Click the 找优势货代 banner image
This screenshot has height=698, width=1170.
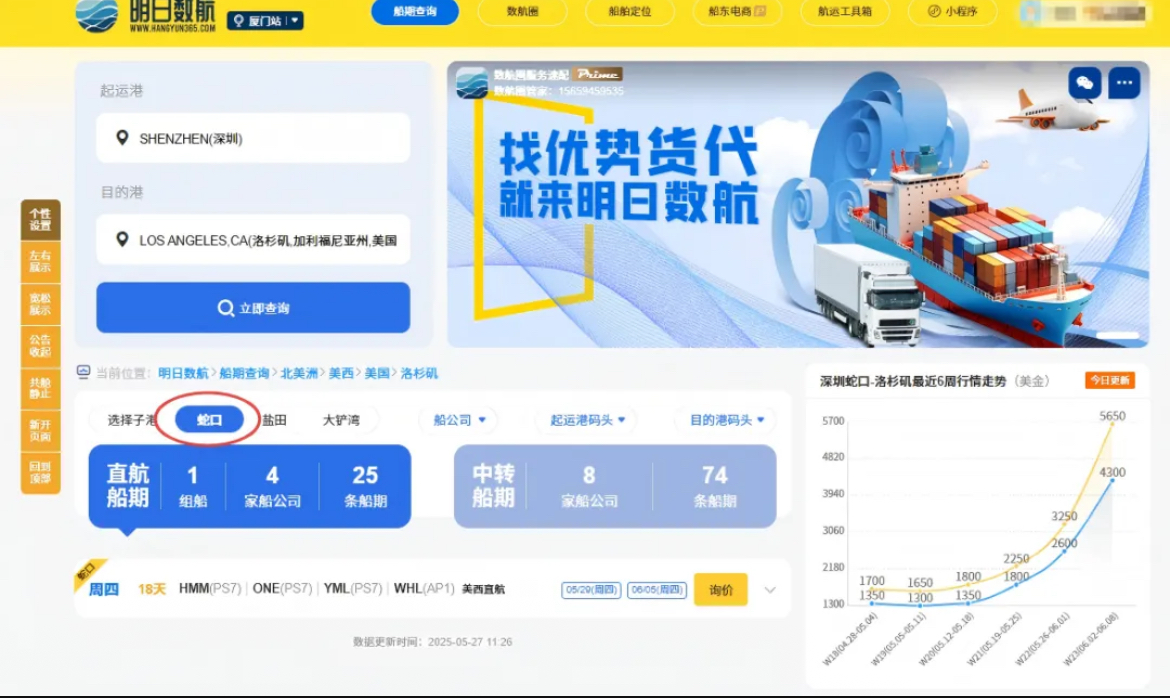(798, 205)
